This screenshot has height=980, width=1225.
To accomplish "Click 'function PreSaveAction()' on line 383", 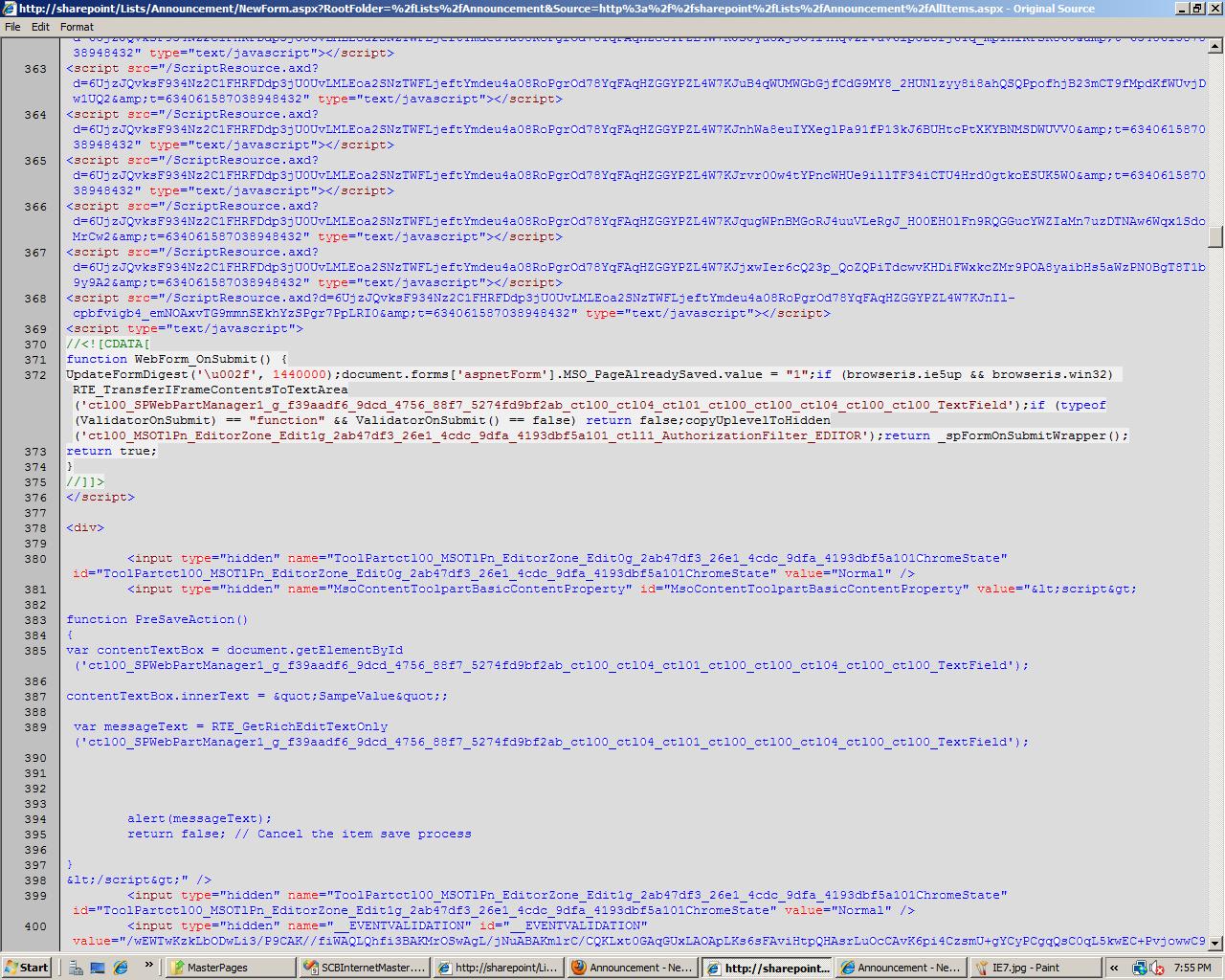I will tap(157, 619).
